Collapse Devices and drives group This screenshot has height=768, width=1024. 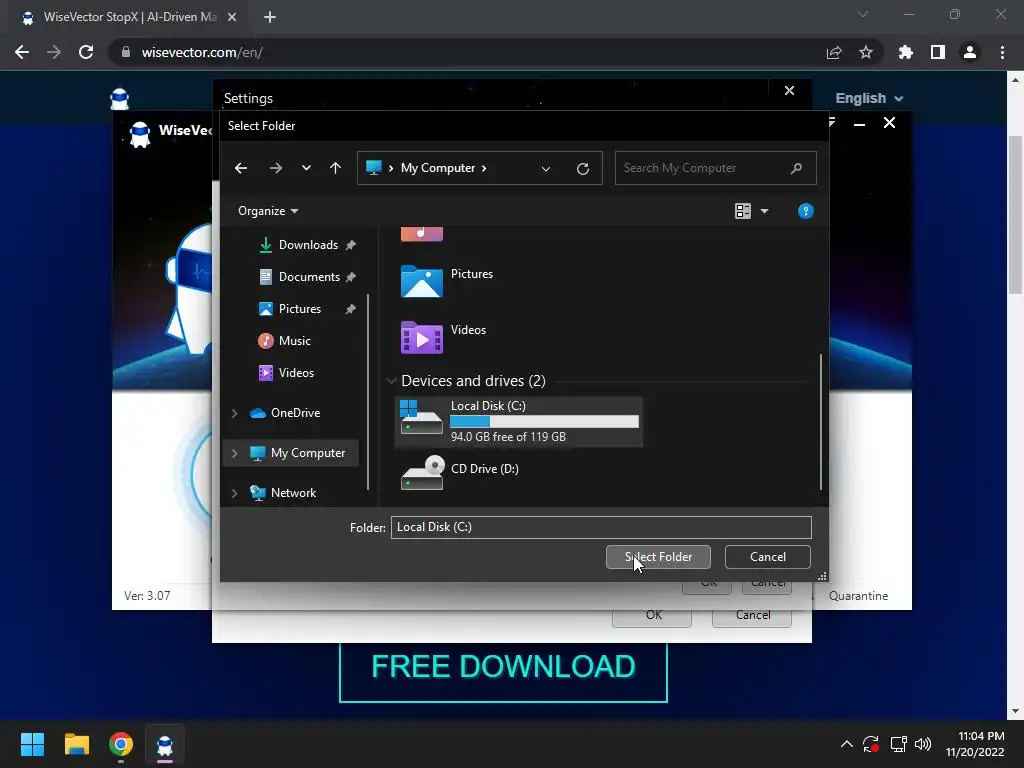(391, 381)
